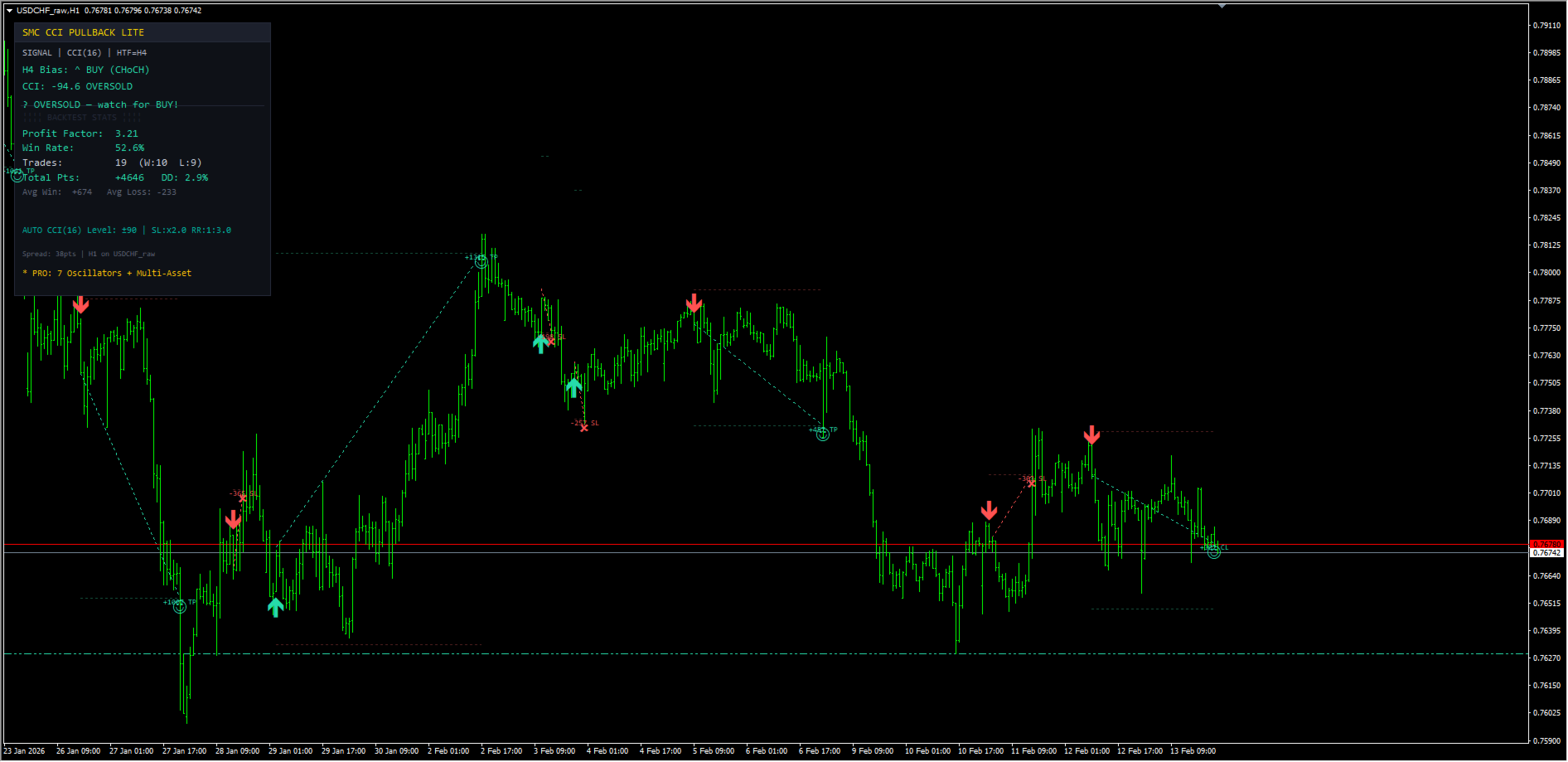Click the chart shift marker on top edge
1568x762 pixels.
click(x=1222, y=6)
